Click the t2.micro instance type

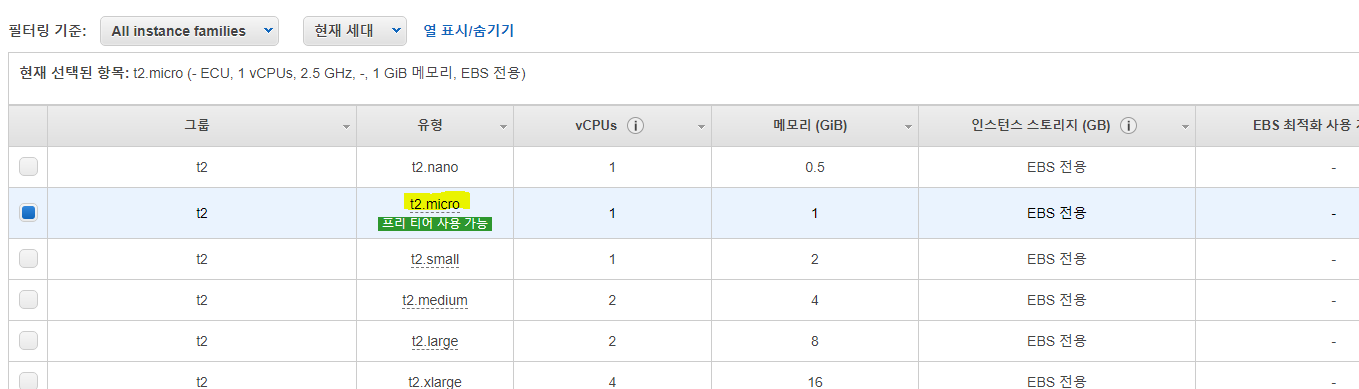pos(435,204)
